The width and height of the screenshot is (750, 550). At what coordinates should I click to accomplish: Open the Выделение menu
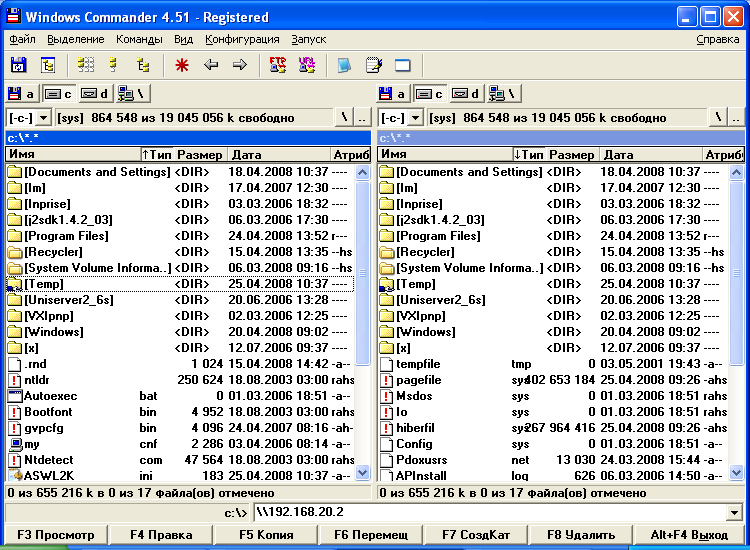coord(76,39)
